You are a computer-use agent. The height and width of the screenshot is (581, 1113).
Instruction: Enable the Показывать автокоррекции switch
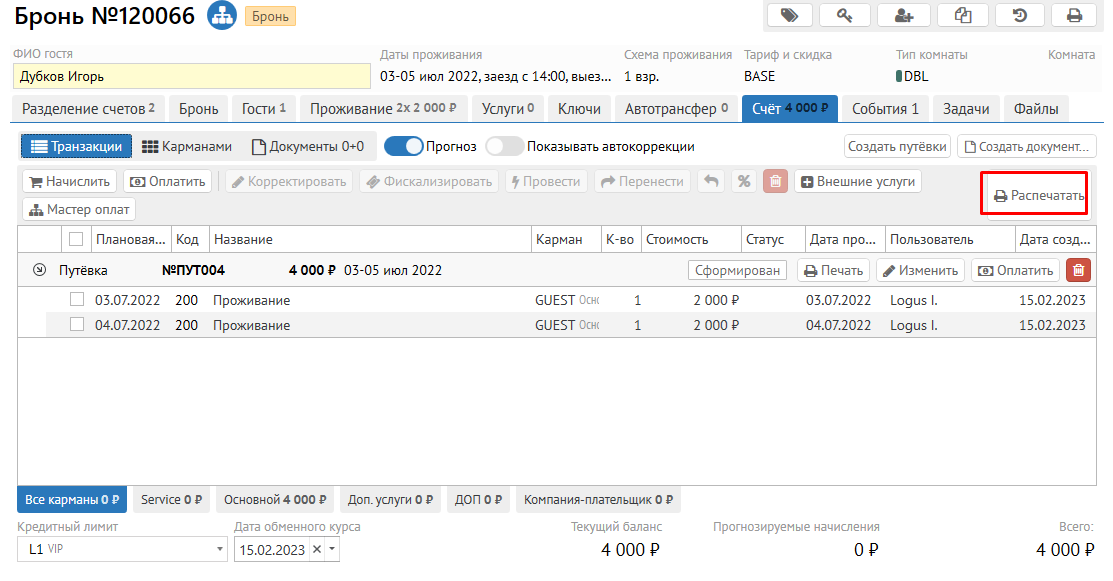click(505, 147)
